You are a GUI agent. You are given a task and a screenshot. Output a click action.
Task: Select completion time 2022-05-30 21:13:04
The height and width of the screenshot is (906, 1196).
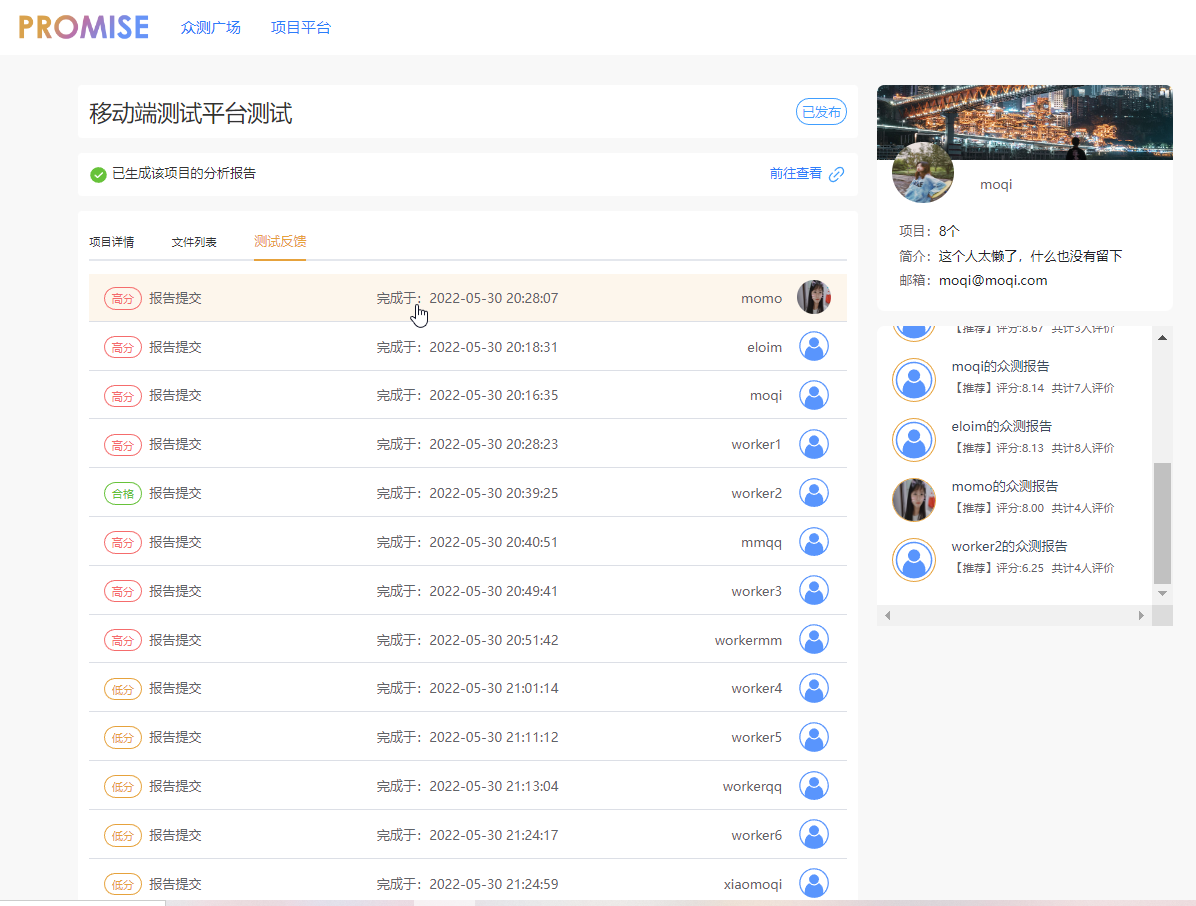point(494,786)
